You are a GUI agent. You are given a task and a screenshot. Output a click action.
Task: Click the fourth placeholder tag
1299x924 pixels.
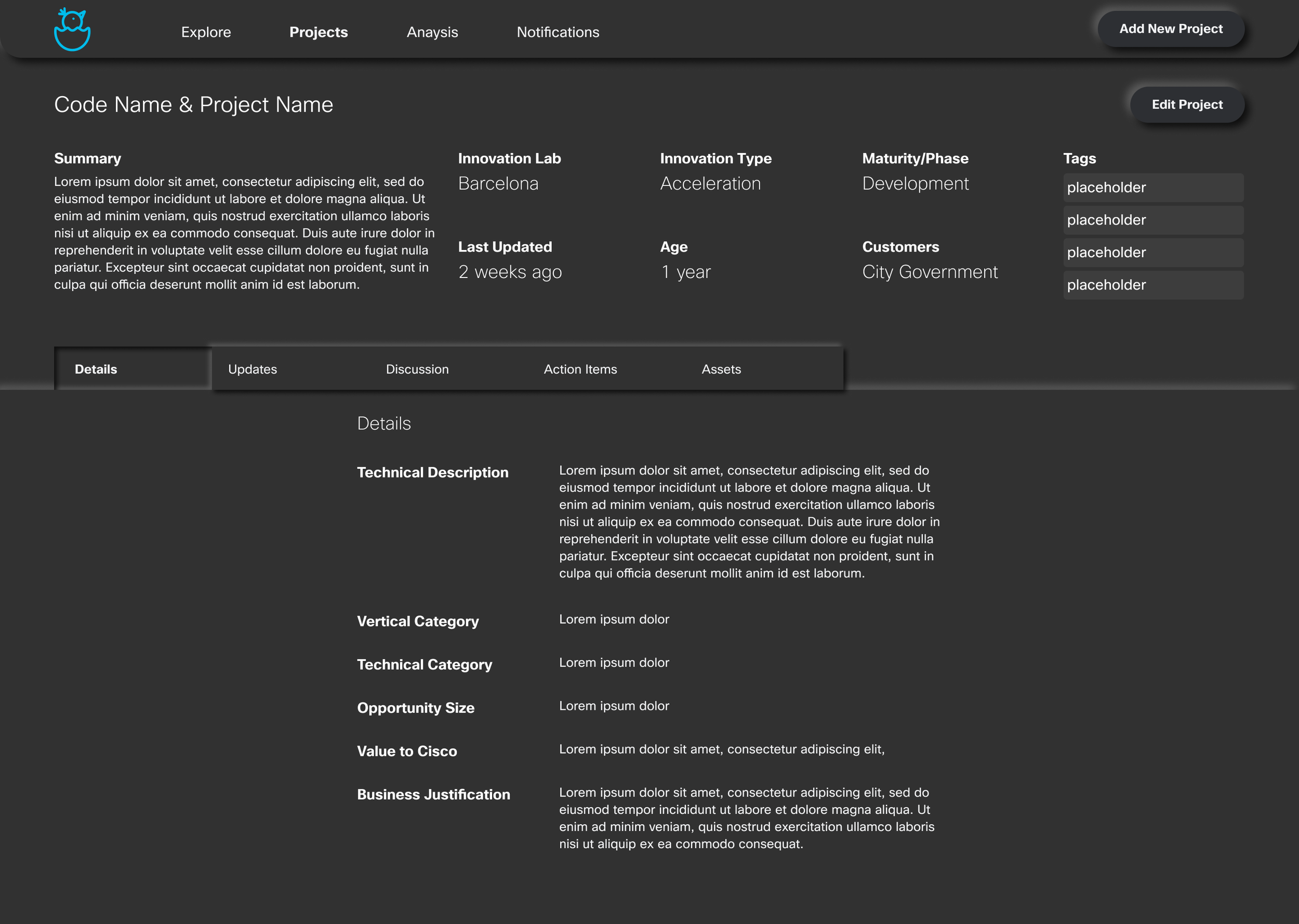tap(1152, 285)
